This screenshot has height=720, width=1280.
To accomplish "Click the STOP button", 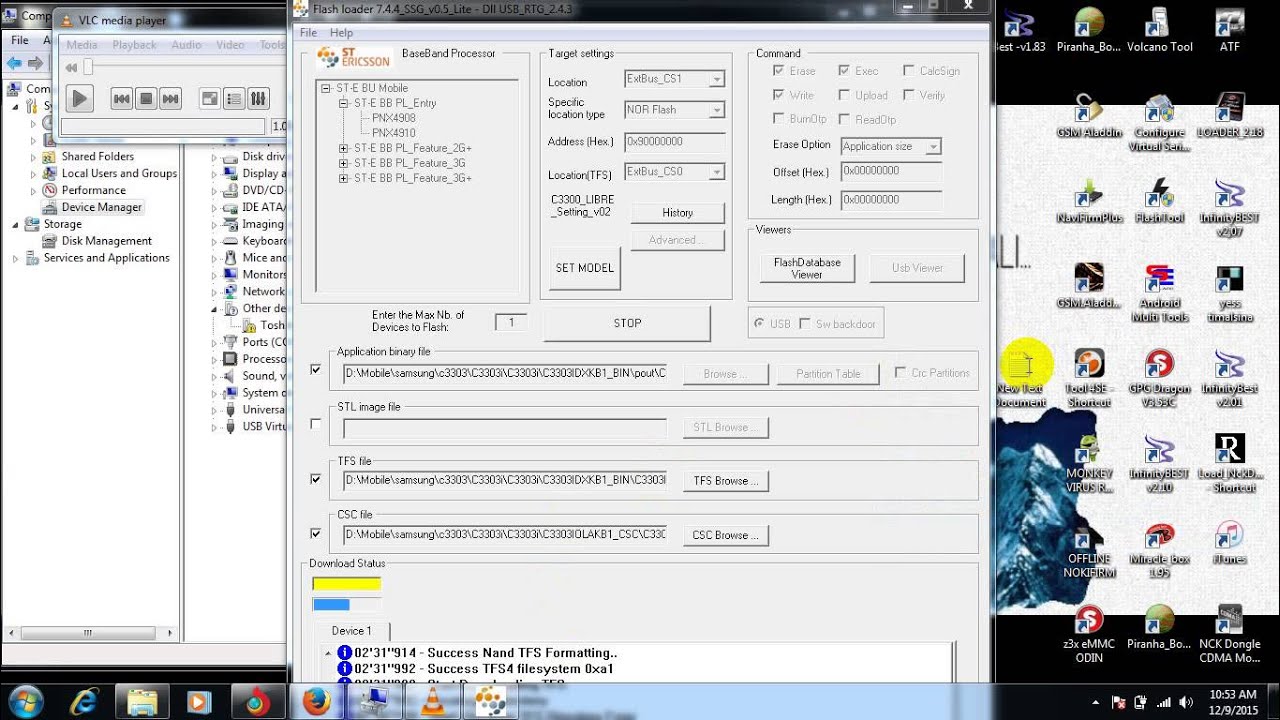I will pos(627,323).
